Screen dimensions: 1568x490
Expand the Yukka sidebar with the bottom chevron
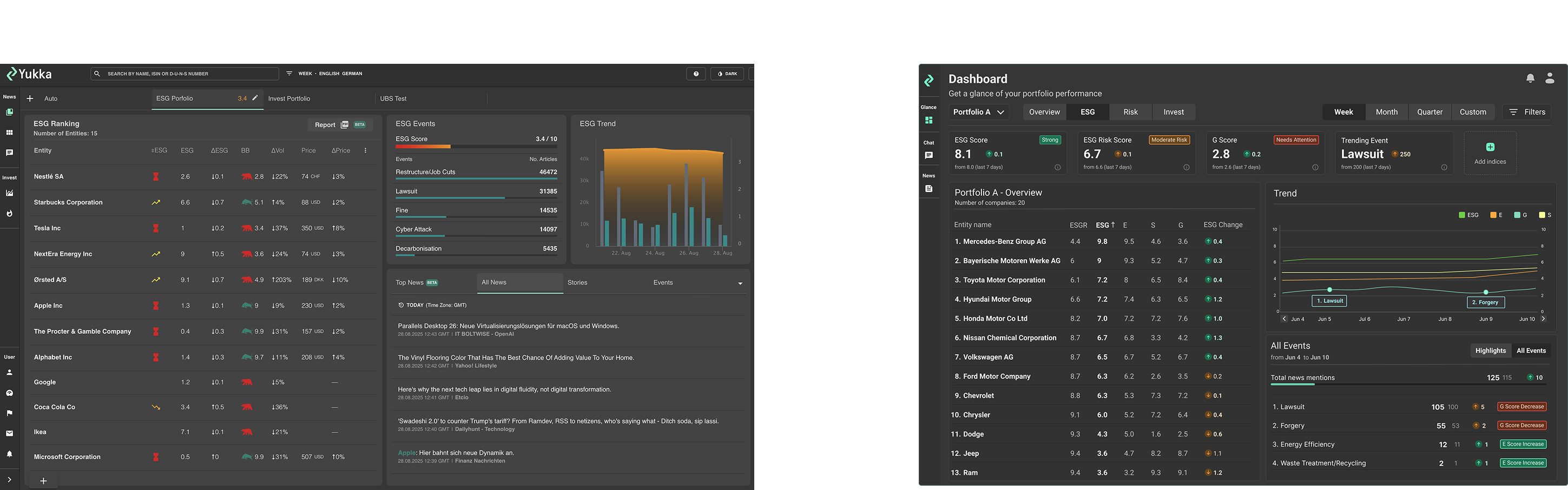(x=9, y=480)
